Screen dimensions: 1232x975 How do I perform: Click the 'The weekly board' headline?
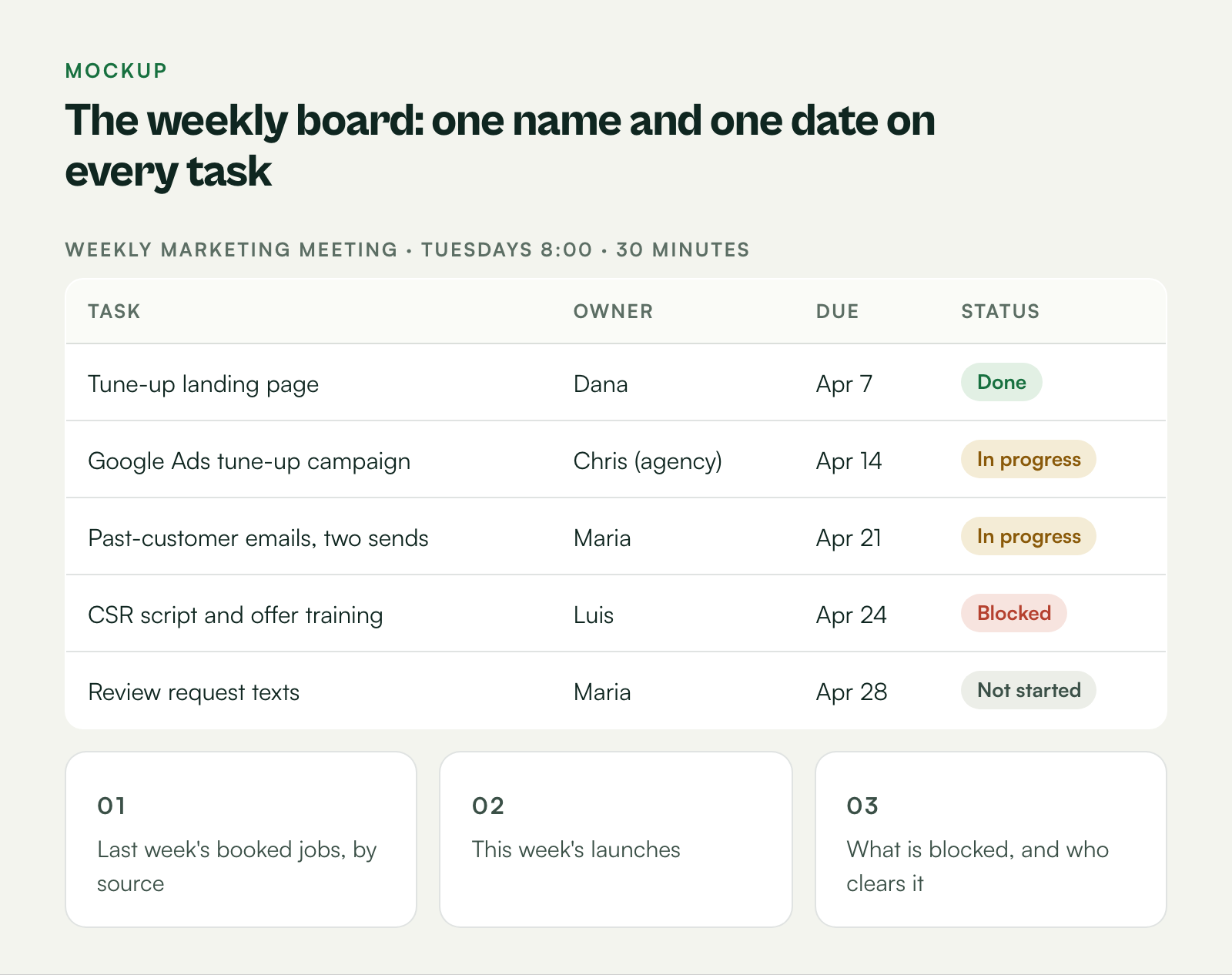[x=500, y=146]
